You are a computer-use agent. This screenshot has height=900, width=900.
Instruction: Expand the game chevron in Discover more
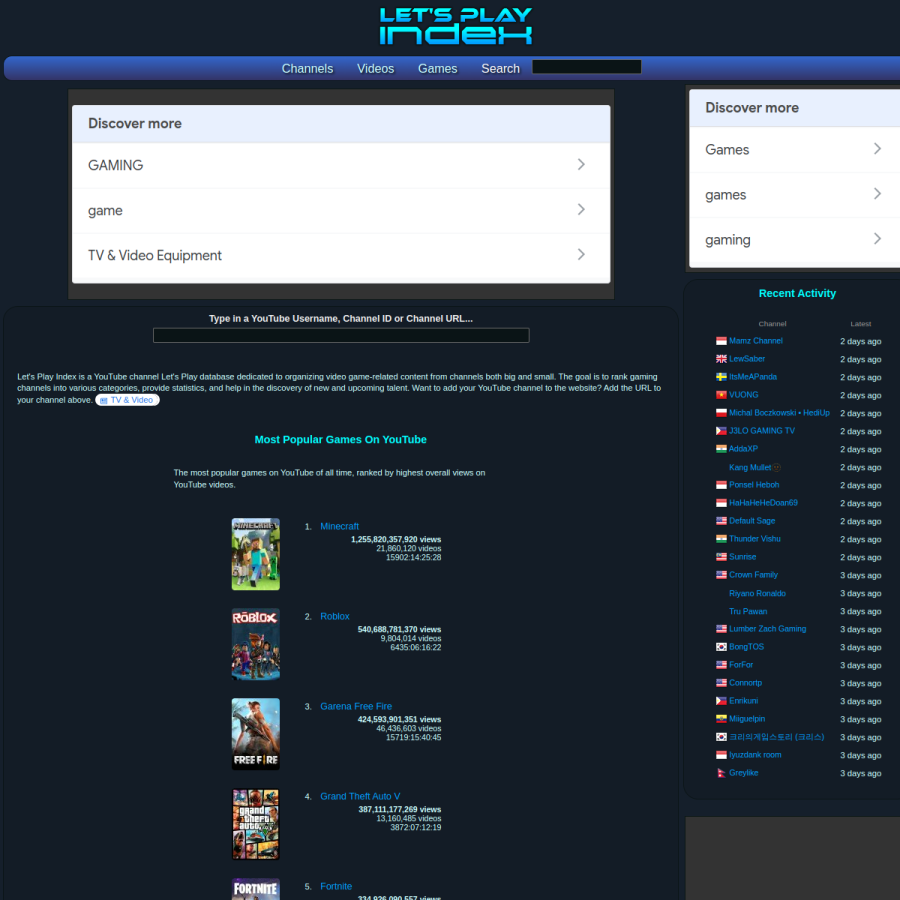pyautogui.click(x=581, y=210)
